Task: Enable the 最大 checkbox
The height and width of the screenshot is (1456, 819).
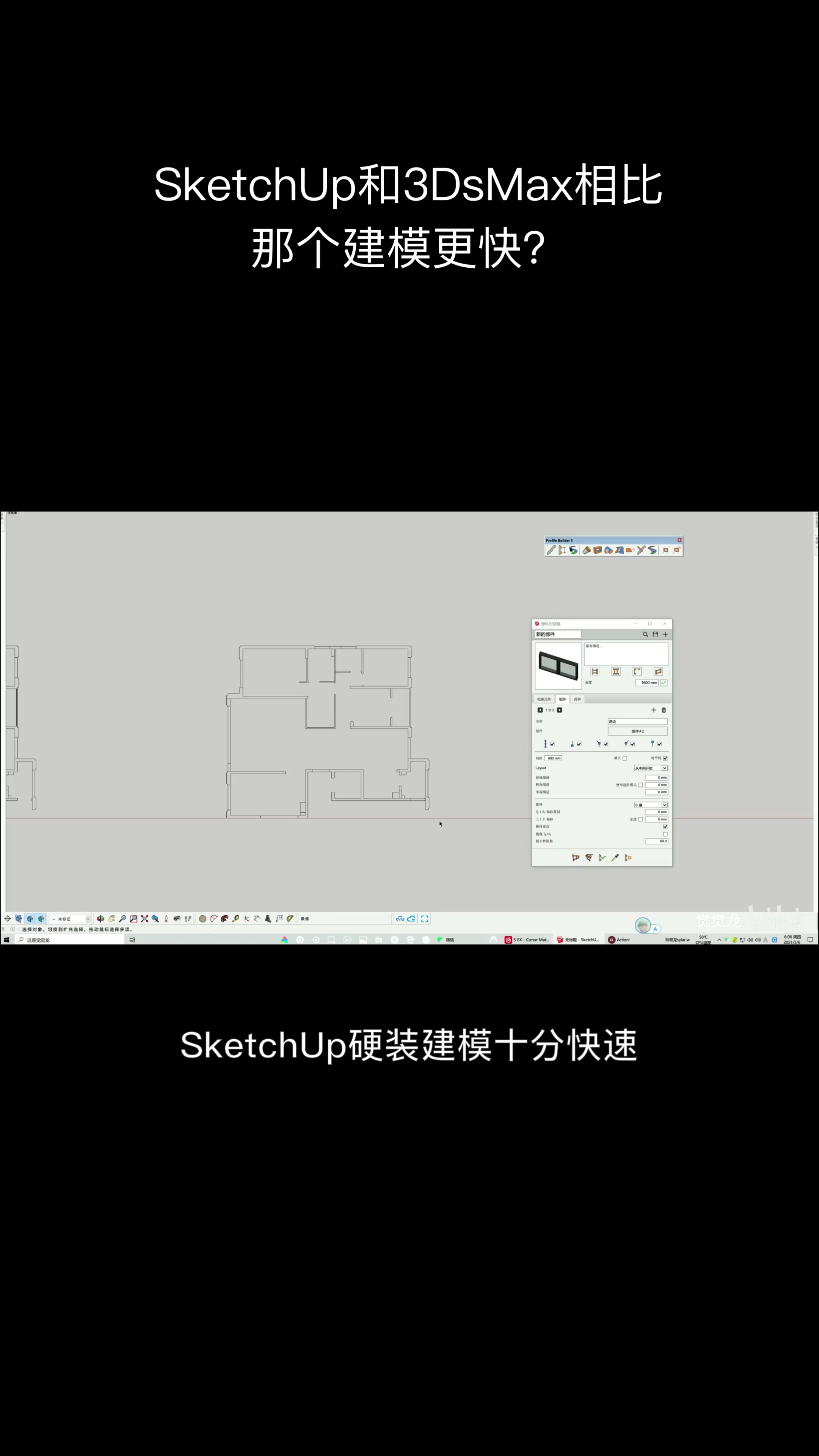Action: 624,758
